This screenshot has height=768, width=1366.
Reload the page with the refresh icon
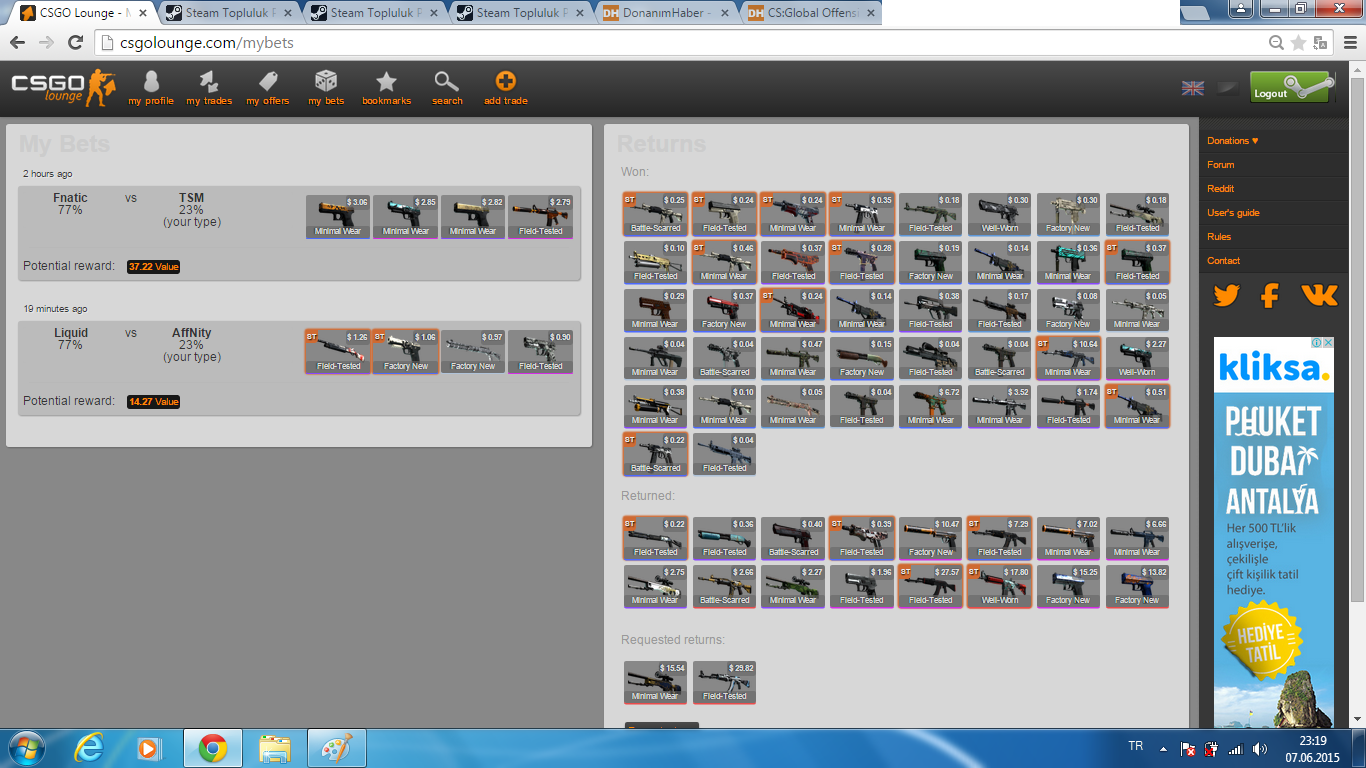(75, 43)
